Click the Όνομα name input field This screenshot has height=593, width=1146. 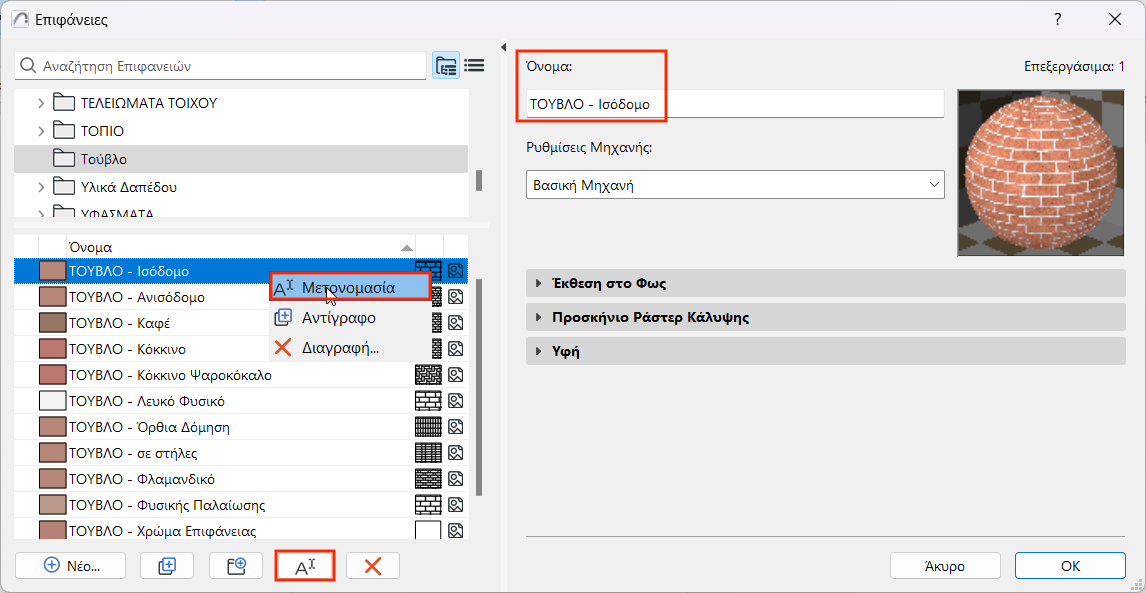coord(735,104)
